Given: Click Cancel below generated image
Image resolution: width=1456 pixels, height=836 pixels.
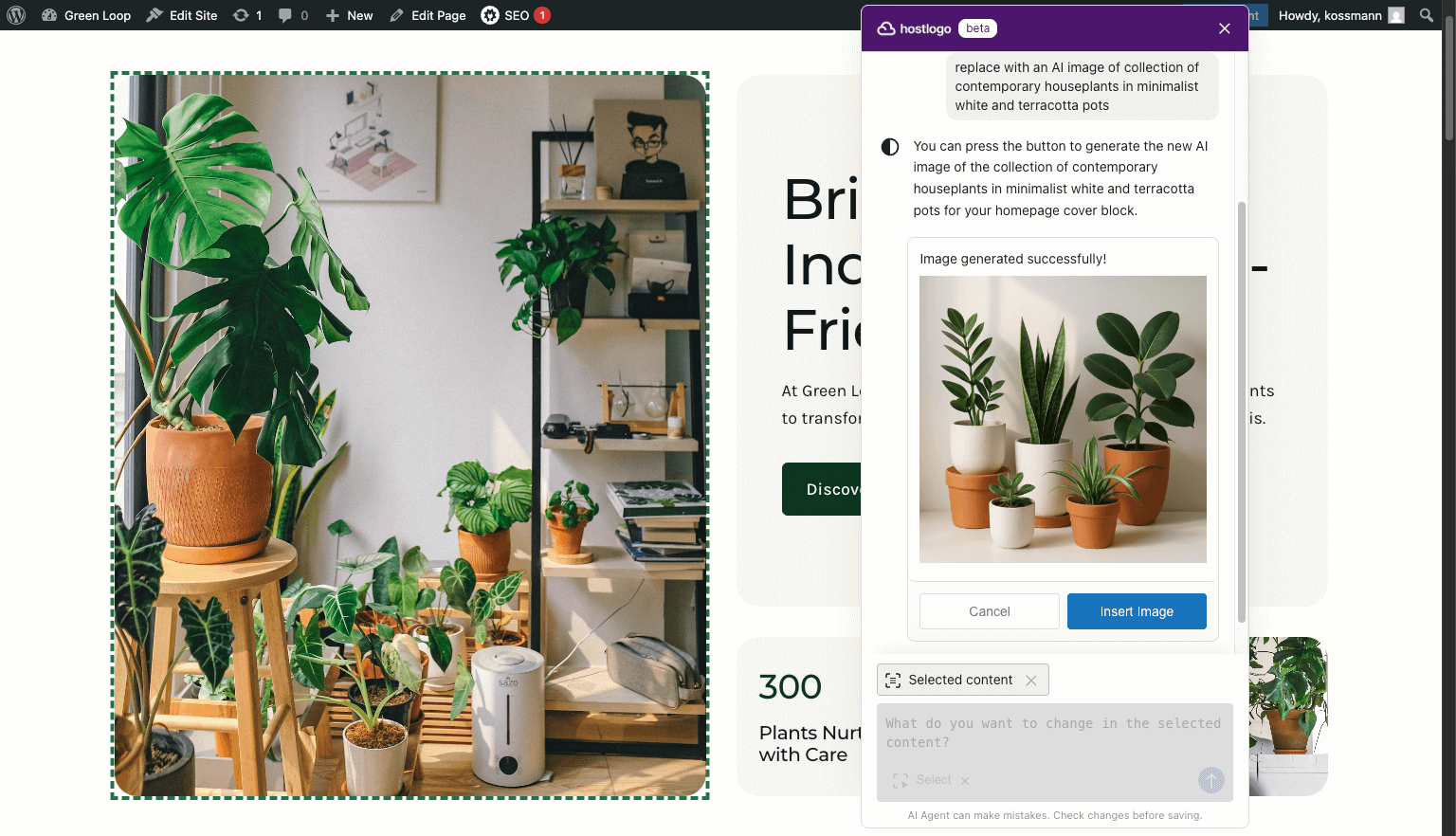Looking at the screenshot, I should coord(990,611).
